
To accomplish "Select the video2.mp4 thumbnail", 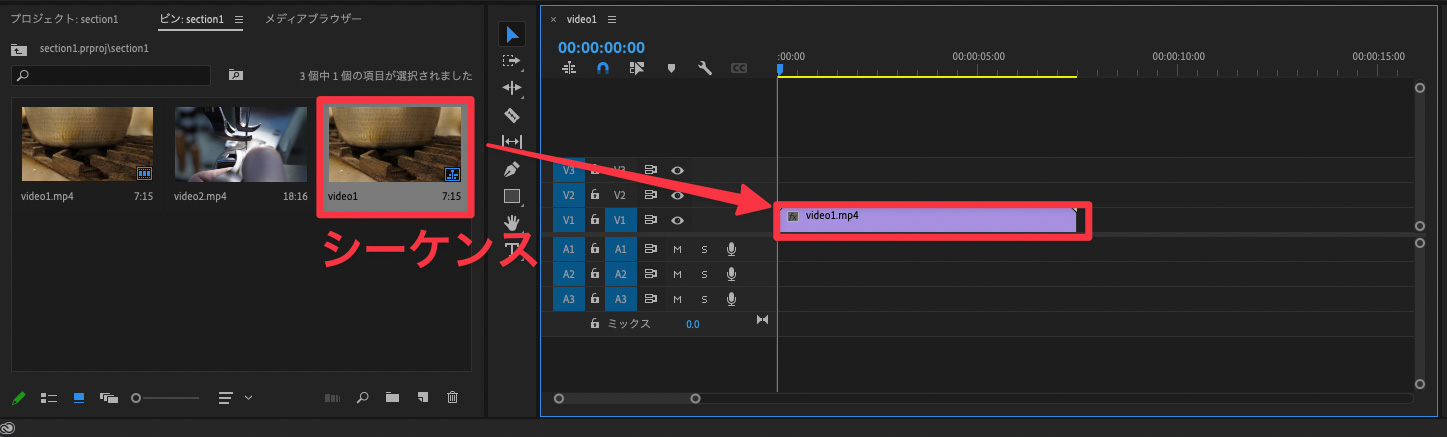I will [x=241, y=144].
